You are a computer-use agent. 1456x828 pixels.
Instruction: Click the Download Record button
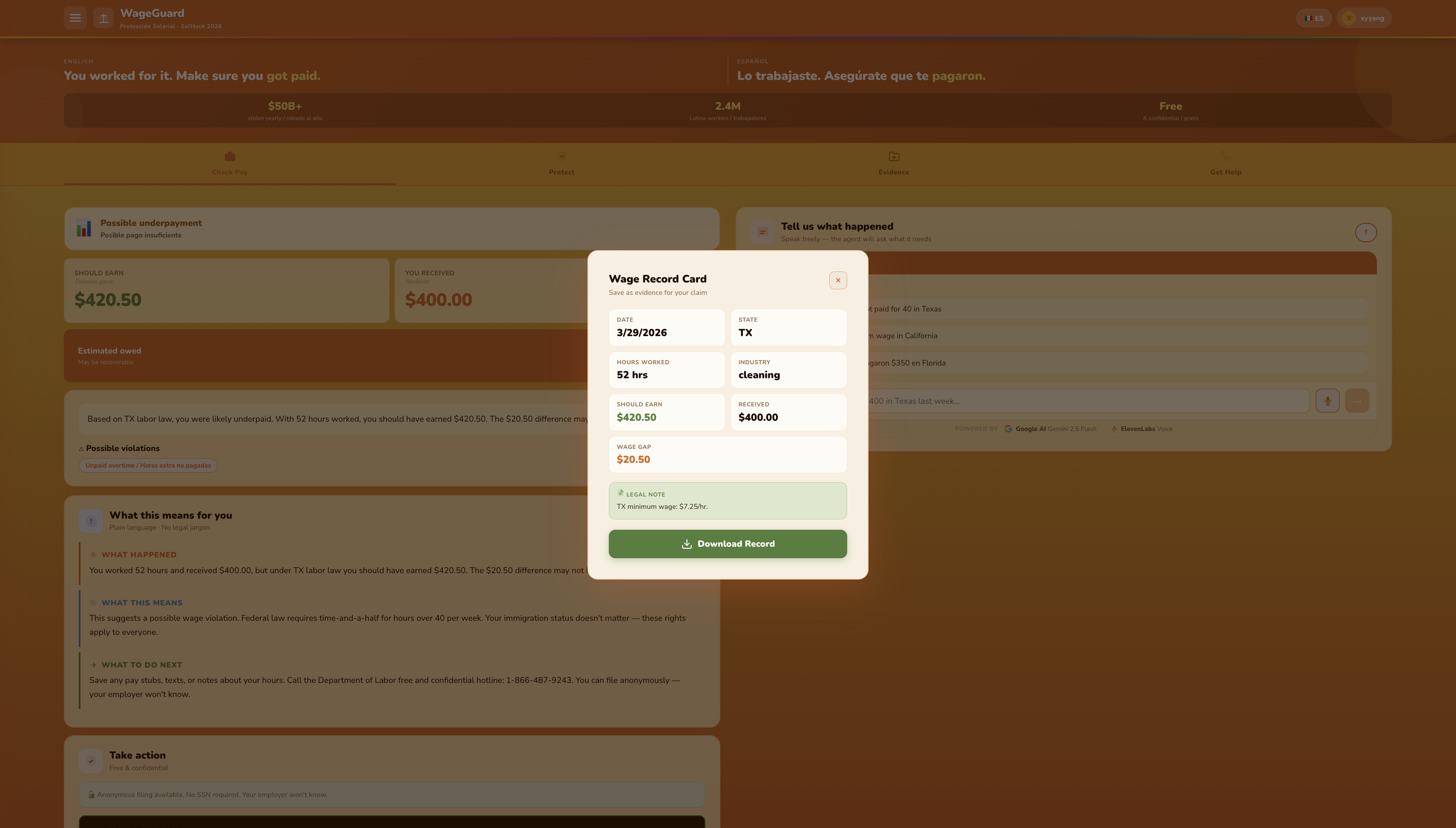tap(727, 544)
